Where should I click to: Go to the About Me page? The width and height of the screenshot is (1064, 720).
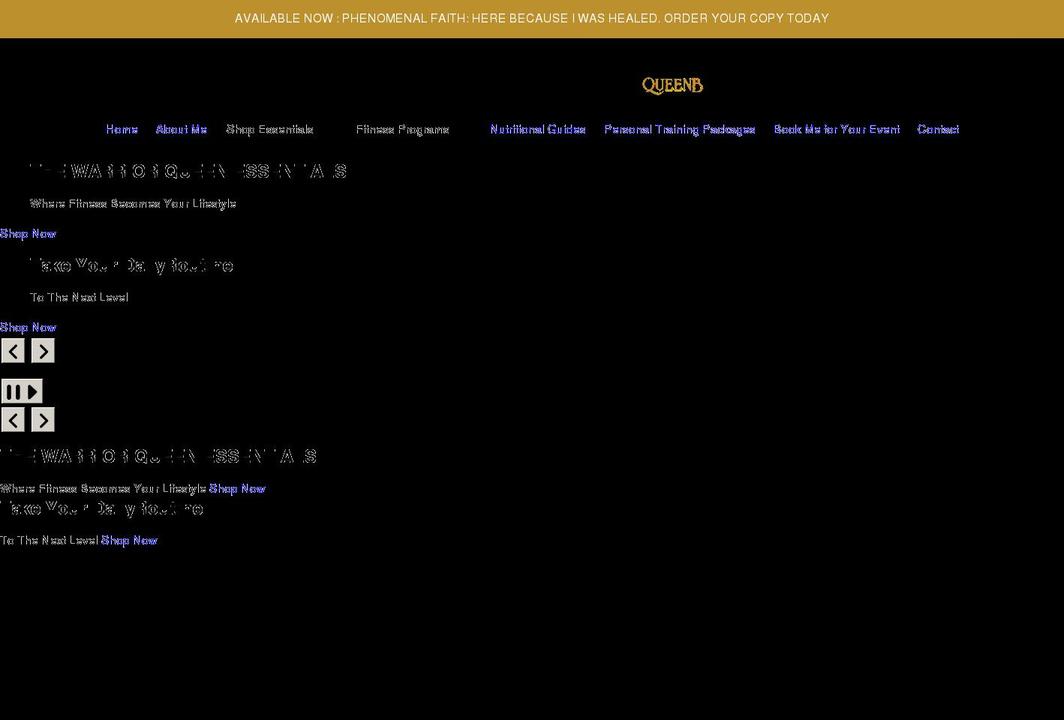181,129
